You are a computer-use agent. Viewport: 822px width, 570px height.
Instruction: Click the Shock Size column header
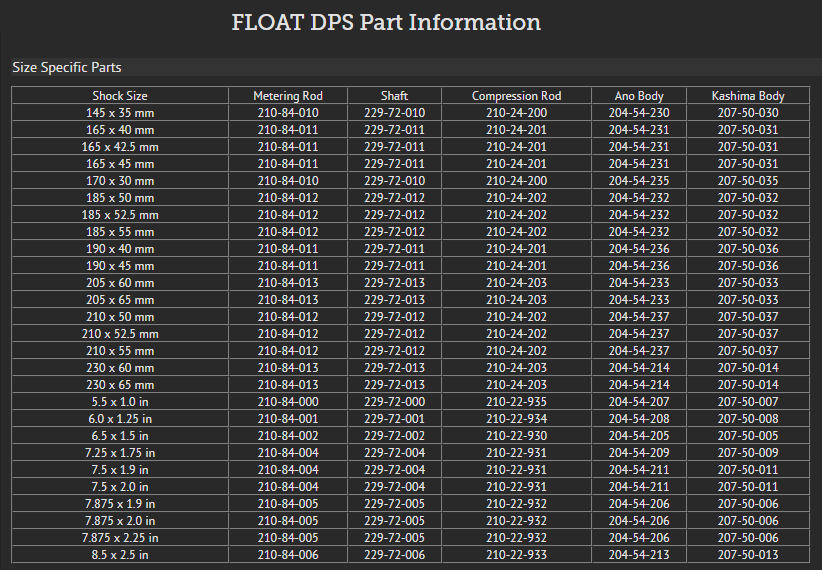coord(120,96)
